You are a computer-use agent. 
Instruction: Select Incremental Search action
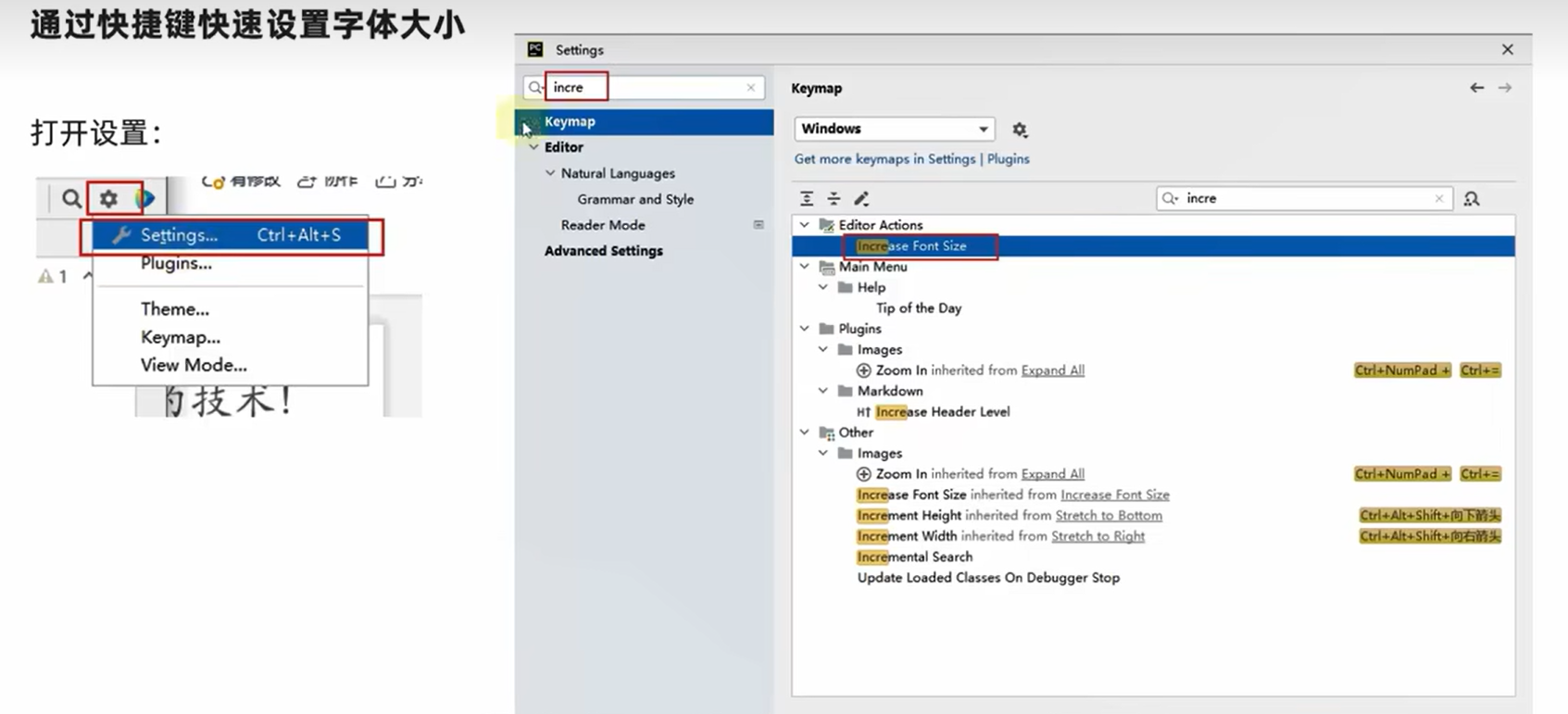coord(915,557)
